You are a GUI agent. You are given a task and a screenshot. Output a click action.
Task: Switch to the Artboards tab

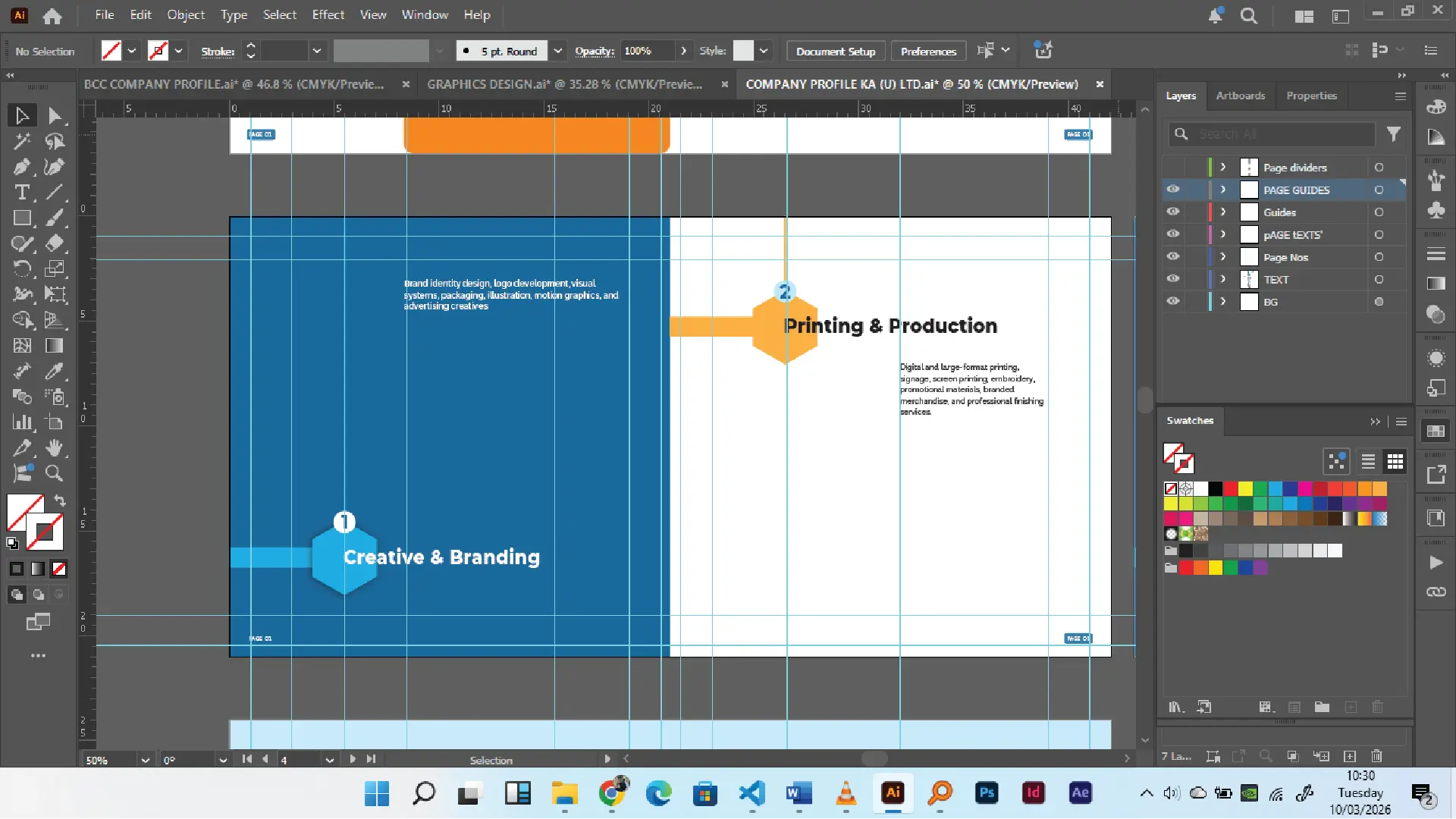coord(1240,96)
